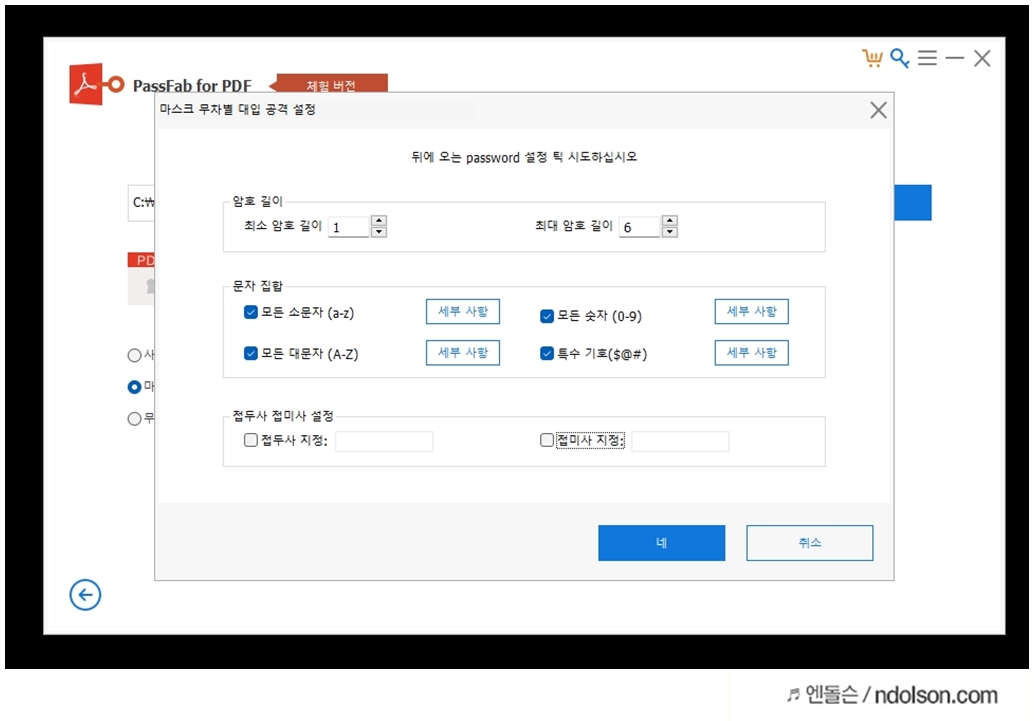Uncheck all digits (0-9) checkbox
1034x721 pixels.
coord(547,316)
